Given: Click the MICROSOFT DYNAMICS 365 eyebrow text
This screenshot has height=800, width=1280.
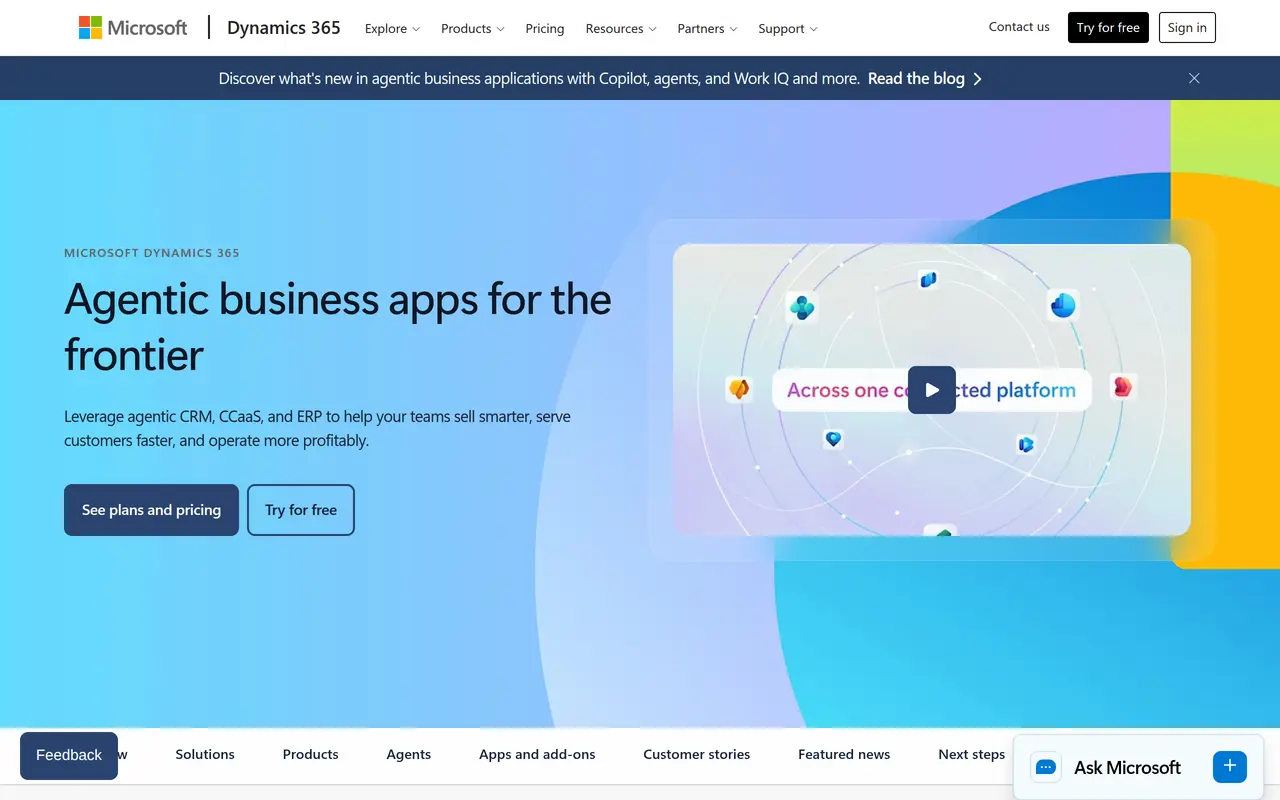Looking at the screenshot, I should click(152, 253).
